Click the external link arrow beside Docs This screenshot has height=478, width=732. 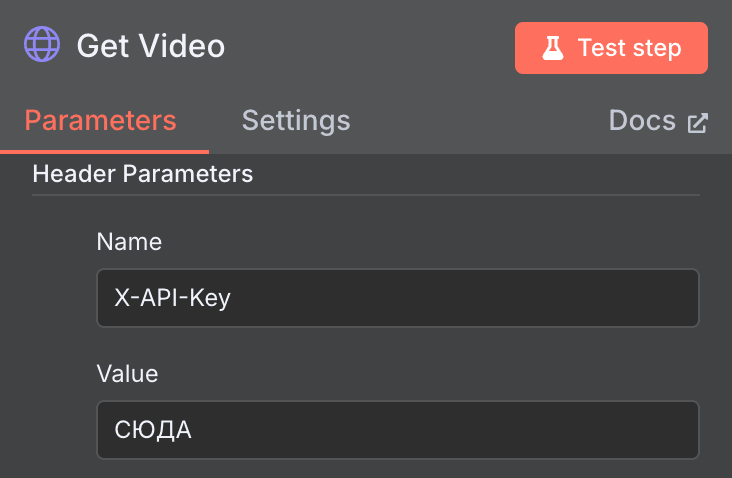click(x=697, y=123)
